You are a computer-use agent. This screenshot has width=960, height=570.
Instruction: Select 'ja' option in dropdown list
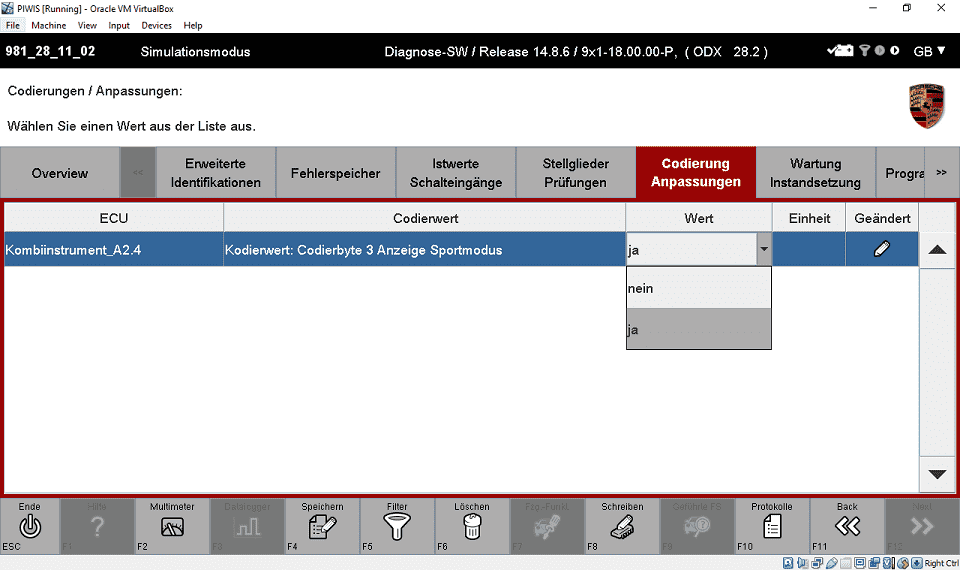coord(698,330)
